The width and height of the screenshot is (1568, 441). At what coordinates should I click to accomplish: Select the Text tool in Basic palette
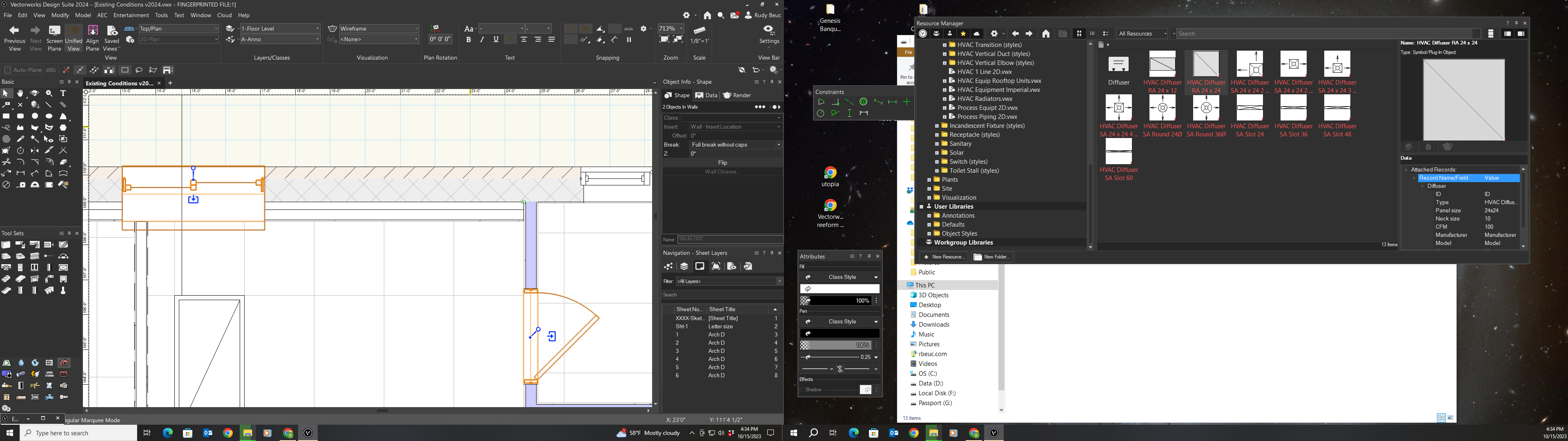click(63, 93)
